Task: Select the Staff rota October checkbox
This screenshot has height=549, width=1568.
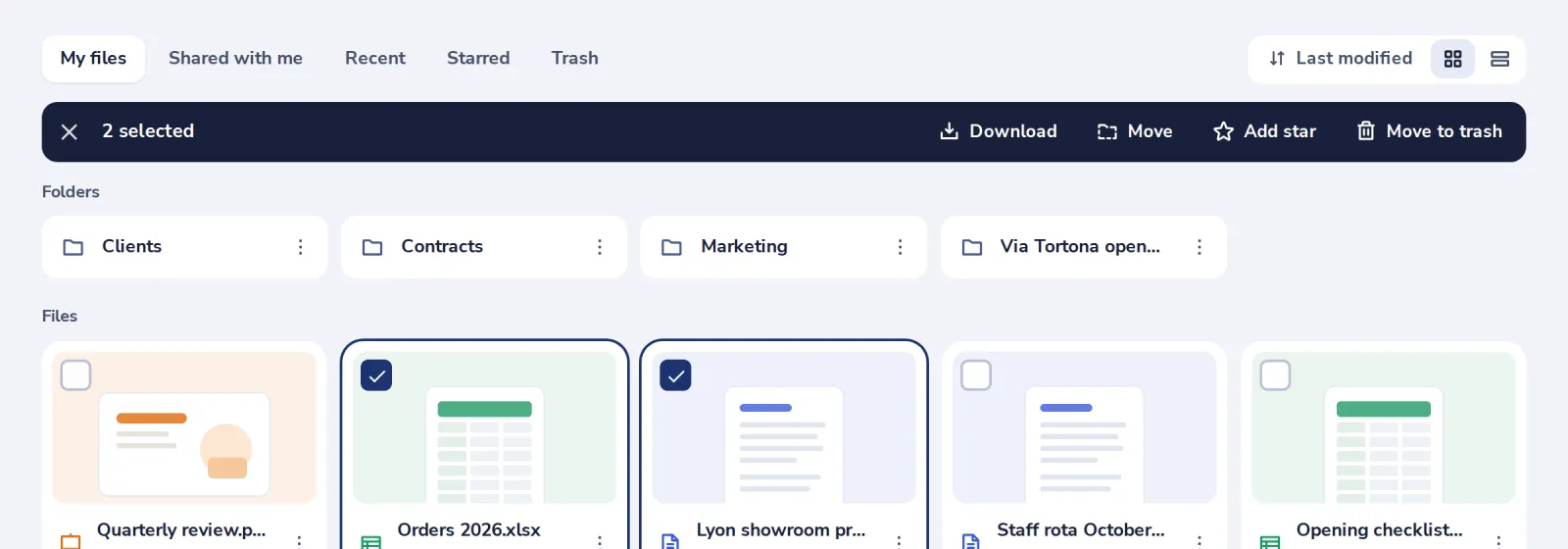Action: [976, 375]
